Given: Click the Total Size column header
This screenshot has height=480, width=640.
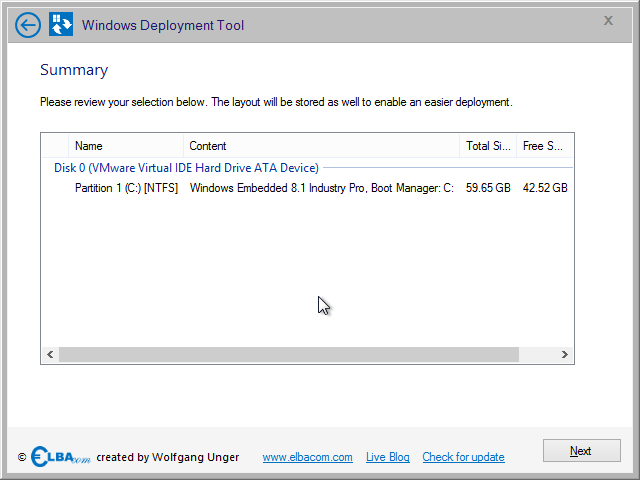Looking at the screenshot, I should pyautogui.click(x=488, y=146).
